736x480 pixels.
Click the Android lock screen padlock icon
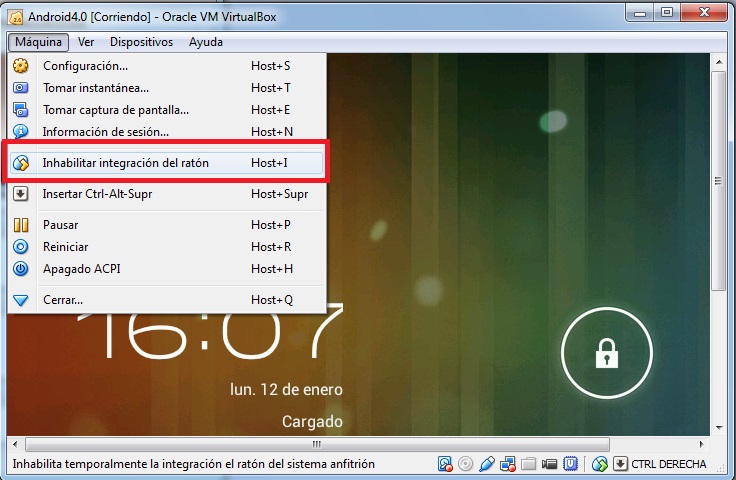coord(606,353)
